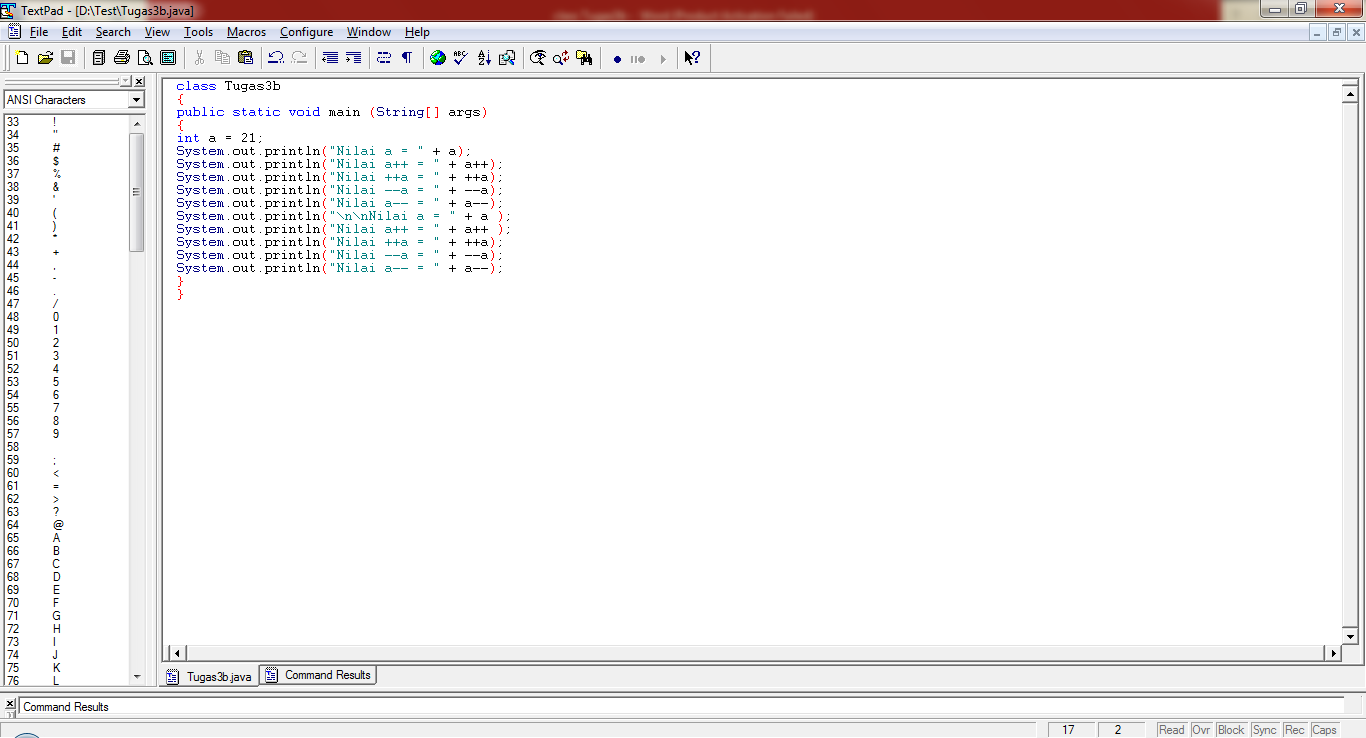The width and height of the screenshot is (1366, 738).
Task: Start macro recording with the blue dot
Action: [617, 59]
